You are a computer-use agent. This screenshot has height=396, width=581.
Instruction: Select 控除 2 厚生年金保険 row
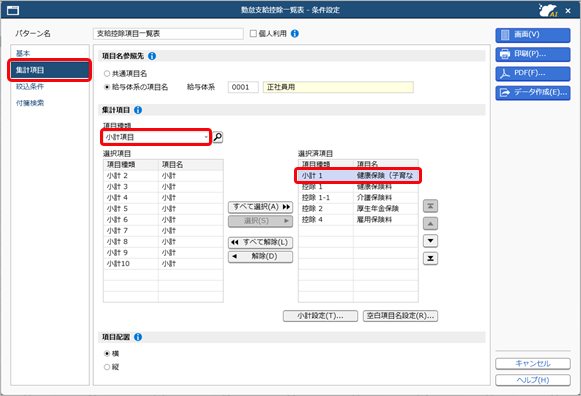(358, 209)
